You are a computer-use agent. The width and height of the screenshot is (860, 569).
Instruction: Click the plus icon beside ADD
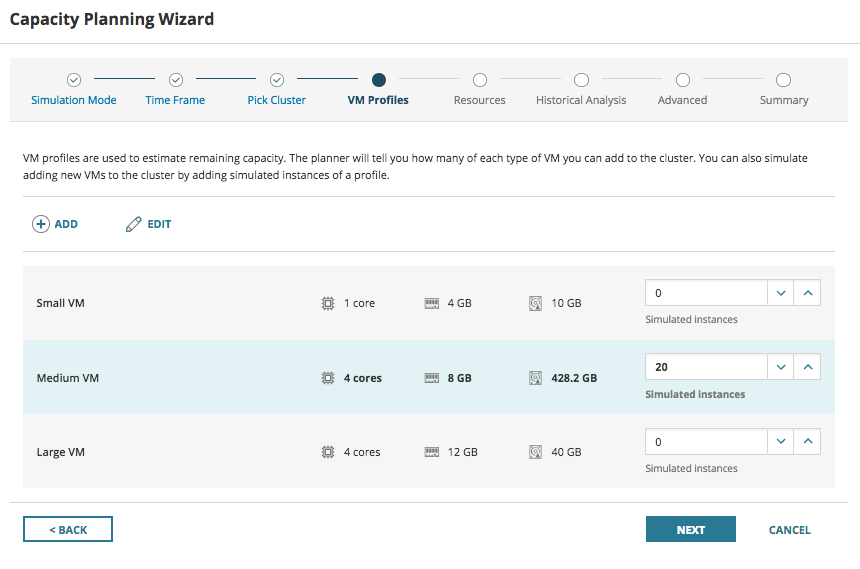coord(41,224)
